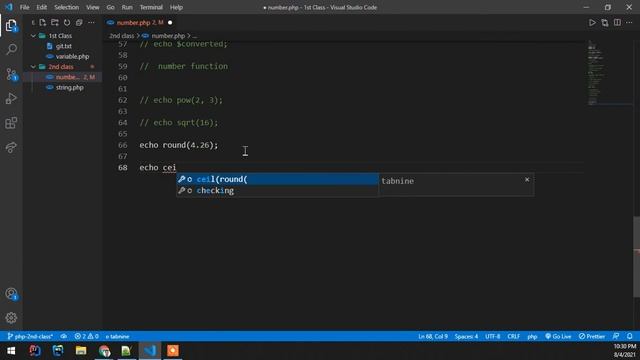Place cursor on line 66 round code

click(x=179, y=145)
